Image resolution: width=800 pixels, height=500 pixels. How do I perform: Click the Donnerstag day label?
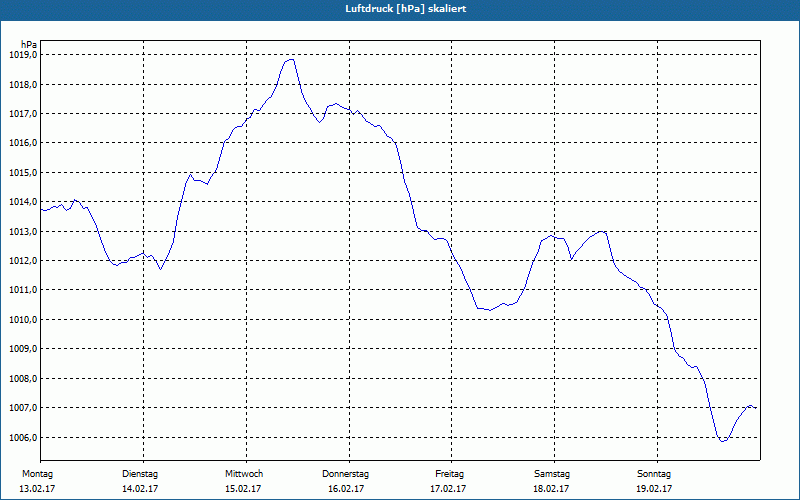tap(345, 474)
